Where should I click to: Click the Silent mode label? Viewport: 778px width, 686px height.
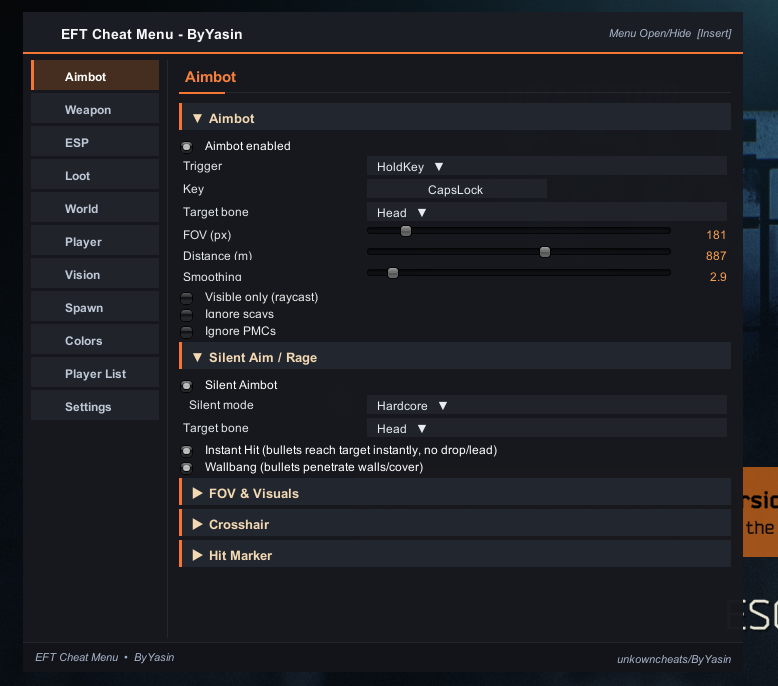point(221,405)
